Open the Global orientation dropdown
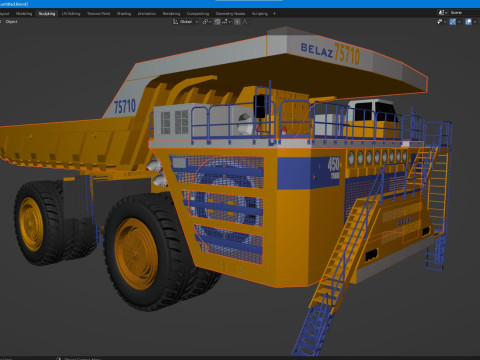This screenshot has height=360, width=480. [x=189, y=22]
